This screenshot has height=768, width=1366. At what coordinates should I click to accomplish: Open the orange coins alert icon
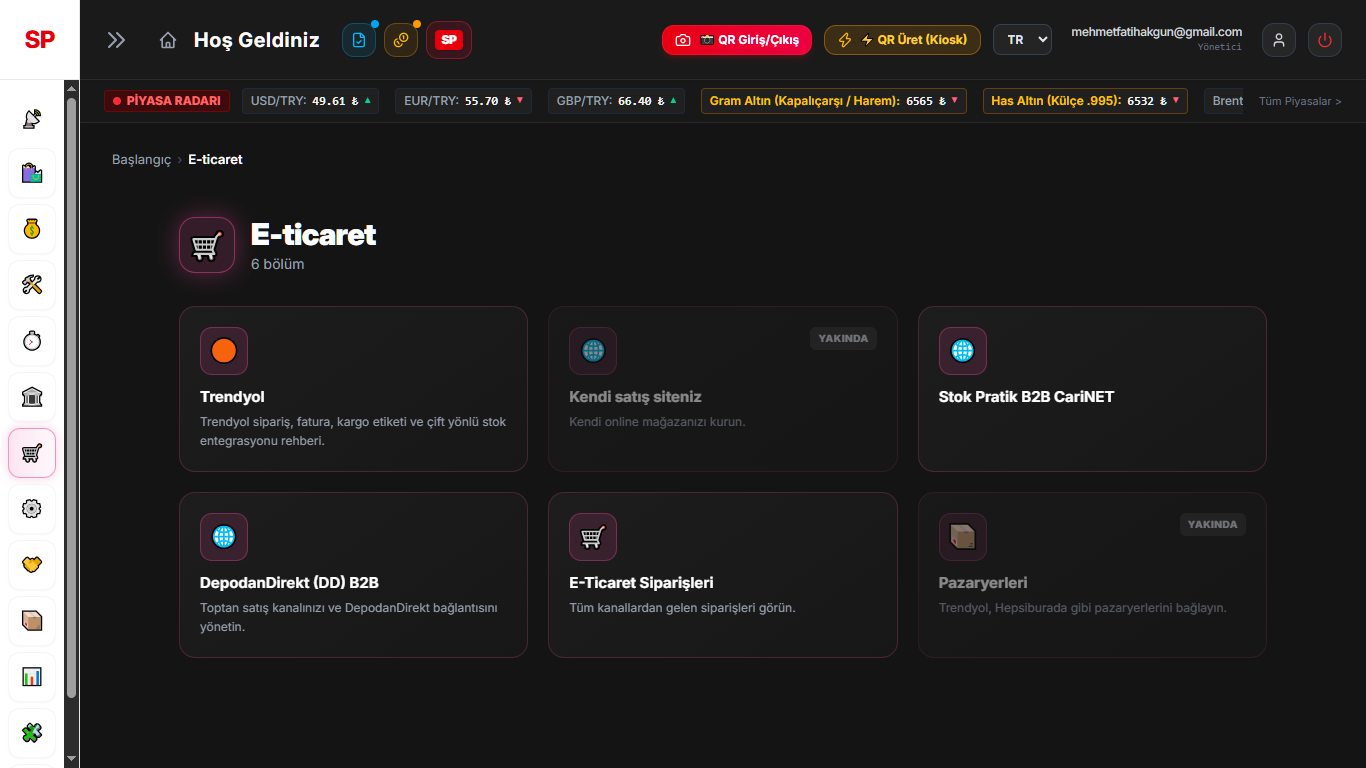click(401, 40)
